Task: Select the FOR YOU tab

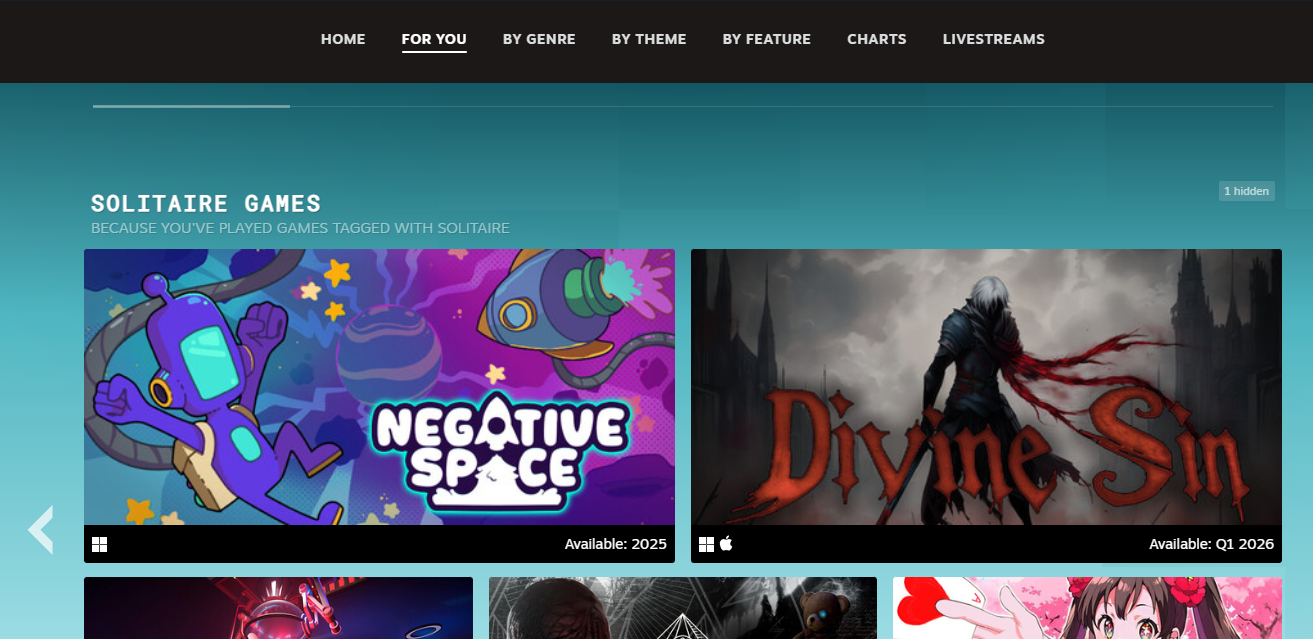Action: pyautogui.click(x=434, y=39)
